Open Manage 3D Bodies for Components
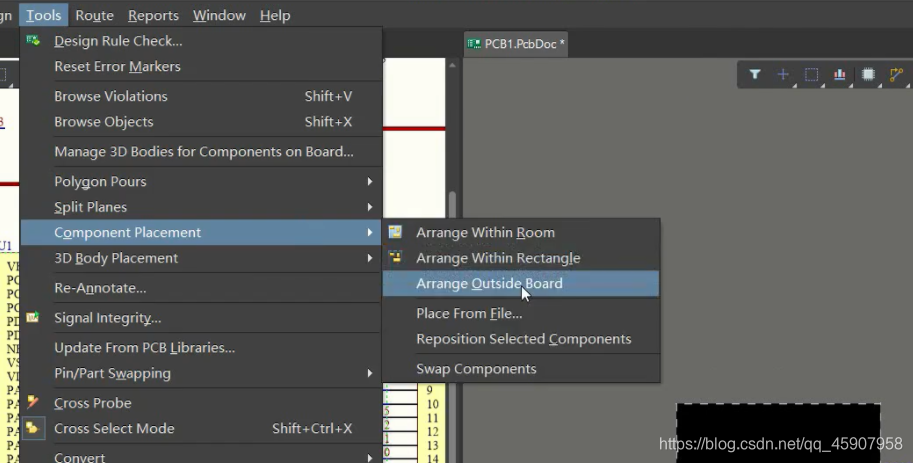This screenshot has height=463, width=913. tap(201, 151)
